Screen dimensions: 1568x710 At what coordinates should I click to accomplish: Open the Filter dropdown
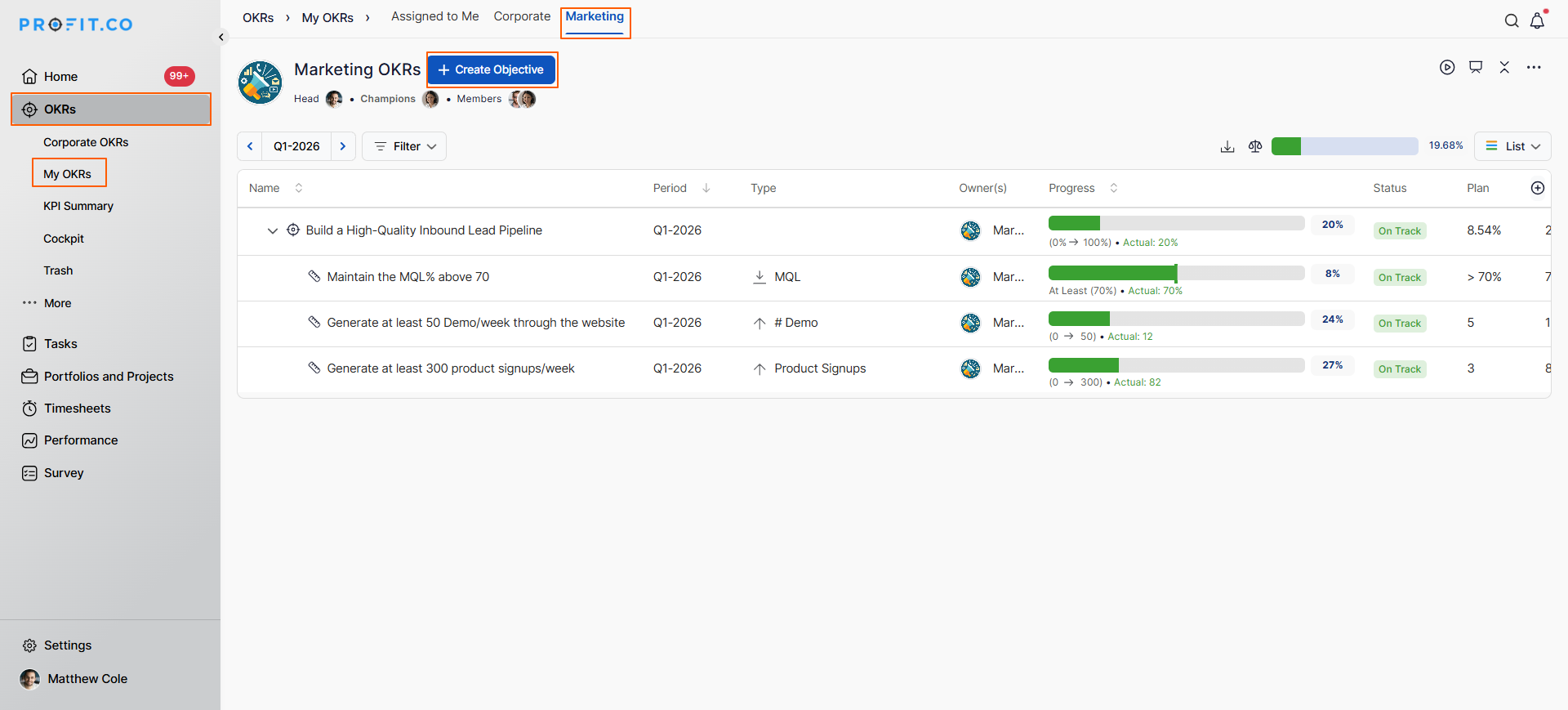(404, 146)
